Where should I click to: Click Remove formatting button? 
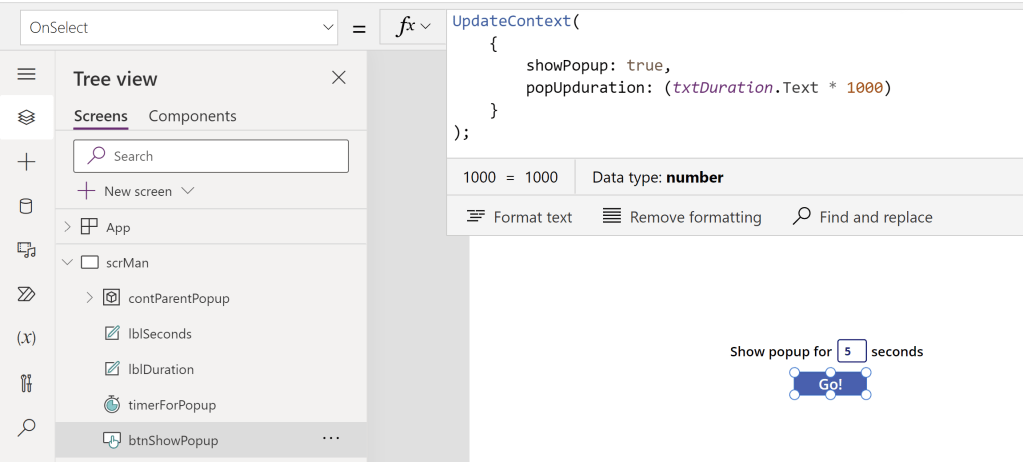(682, 217)
